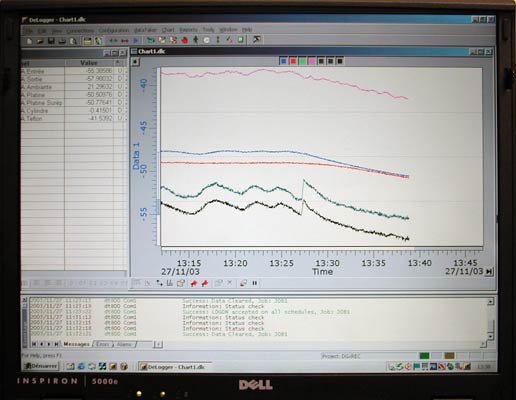Click the first red pin chart icon
Viewport: 516px width, 400px height.
(194, 283)
